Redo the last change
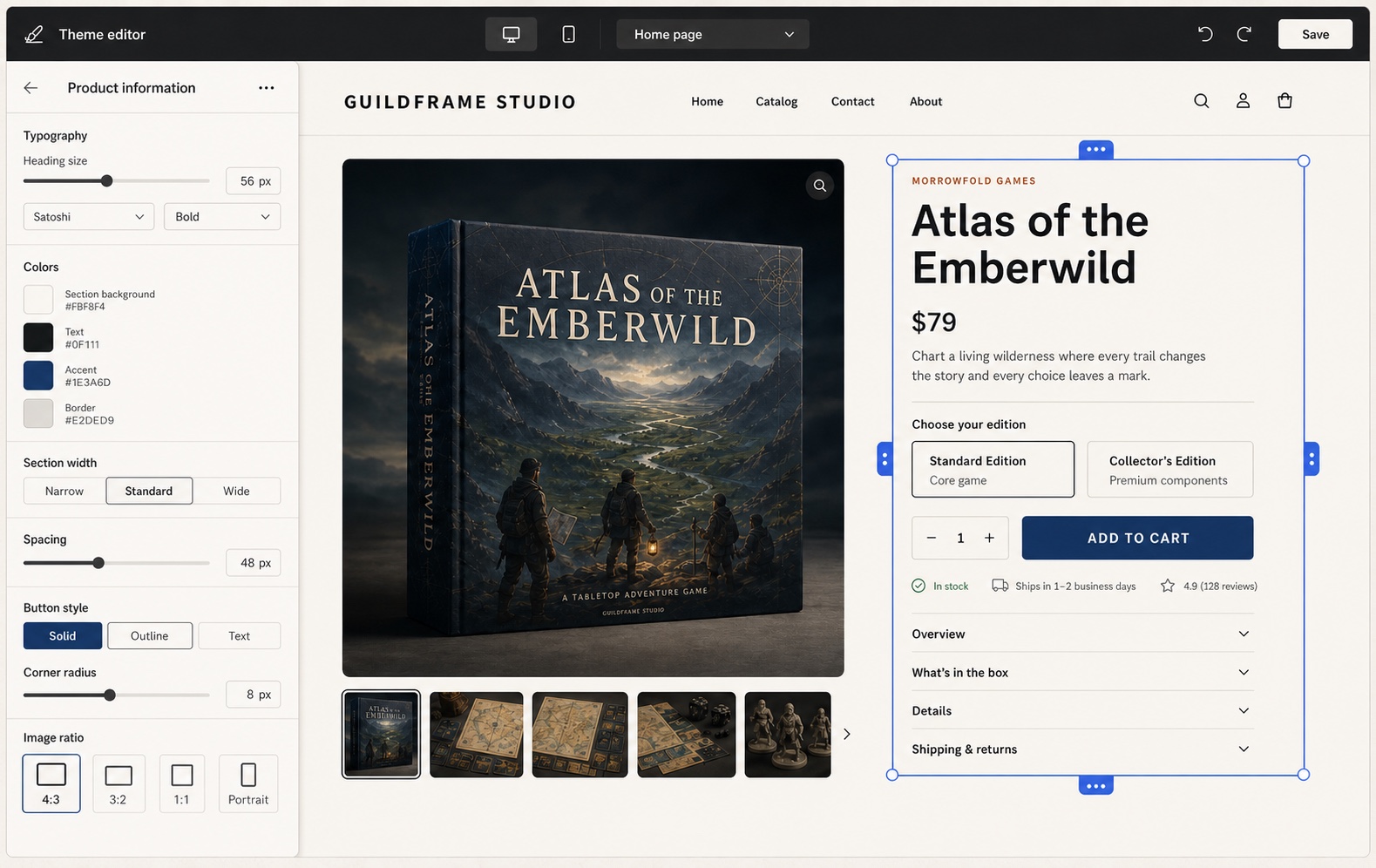Viewport: 1376px width, 868px height. pyautogui.click(x=1244, y=34)
